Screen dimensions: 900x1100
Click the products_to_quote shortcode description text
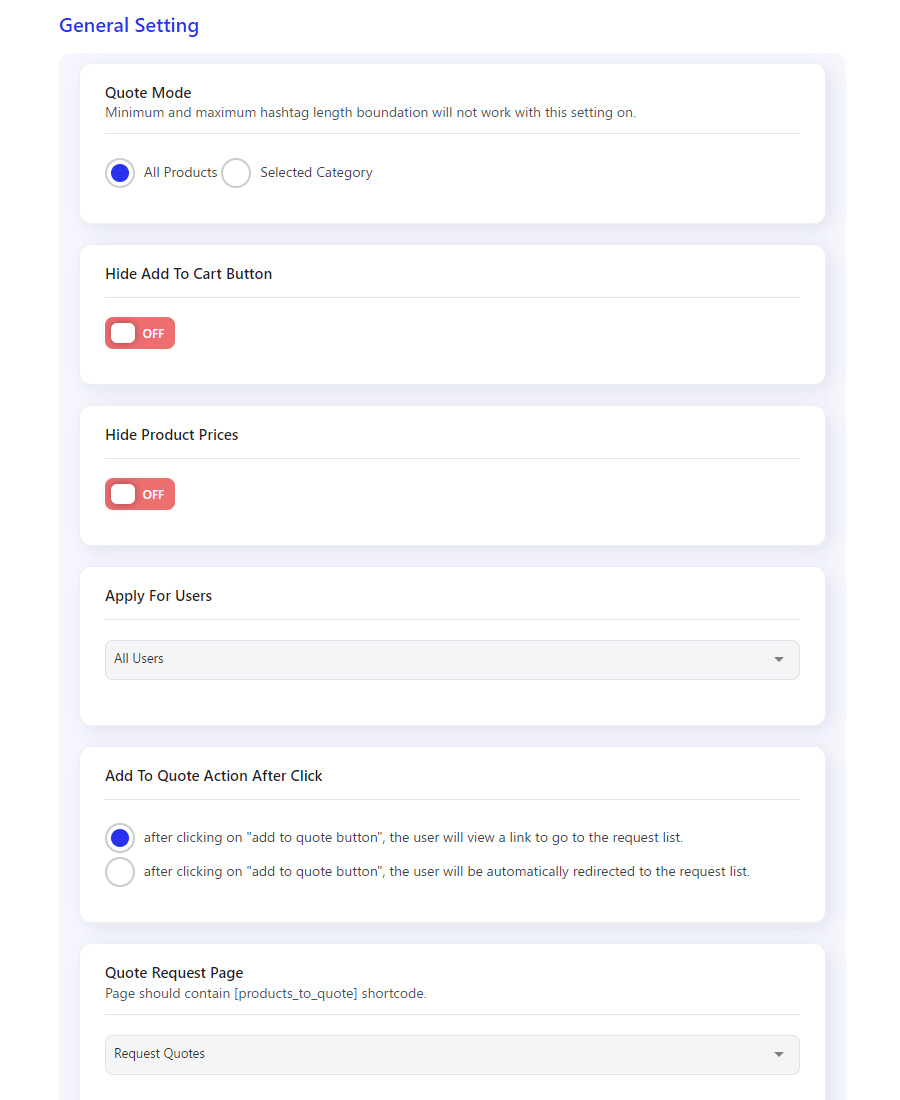(266, 993)
